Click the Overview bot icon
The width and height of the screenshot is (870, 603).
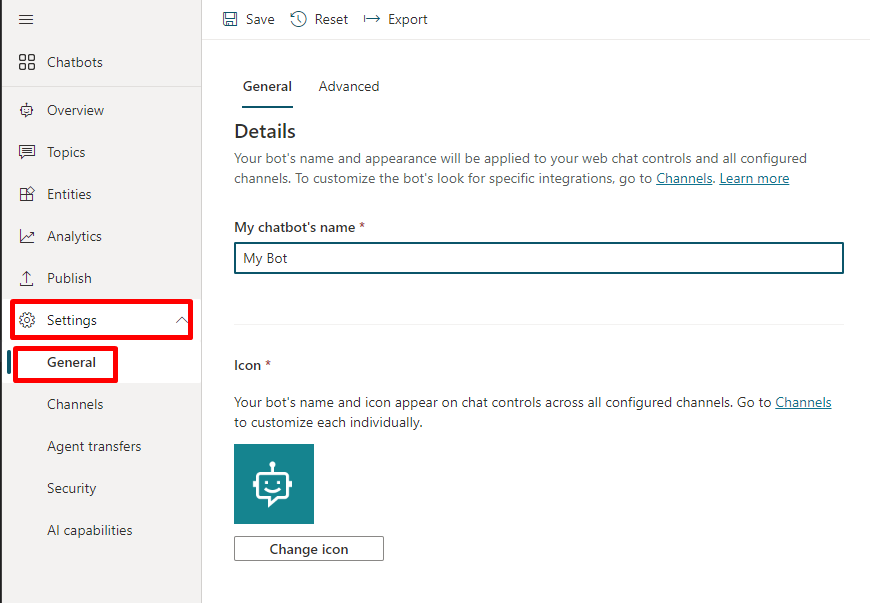[x=27, y=110]
